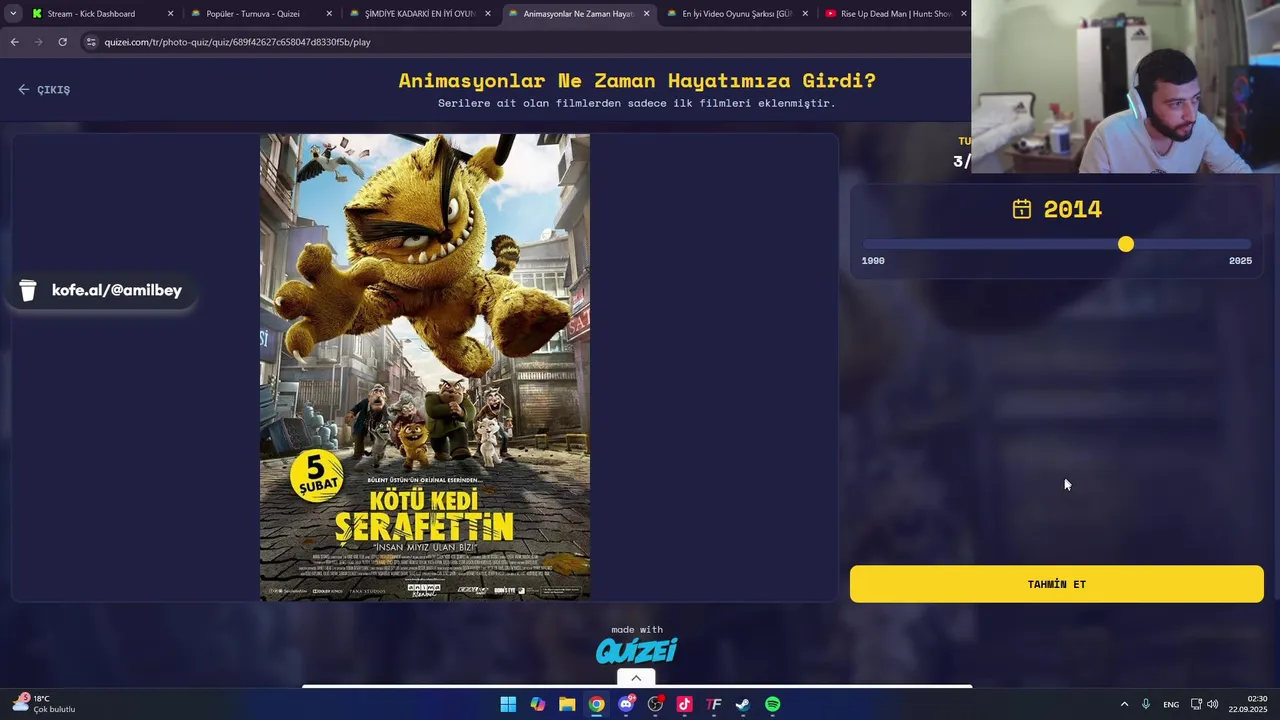Viewport: 1280px width, 720px height.
Task: Open the OBS Studio taskbar icon
Action: [655, 704]
